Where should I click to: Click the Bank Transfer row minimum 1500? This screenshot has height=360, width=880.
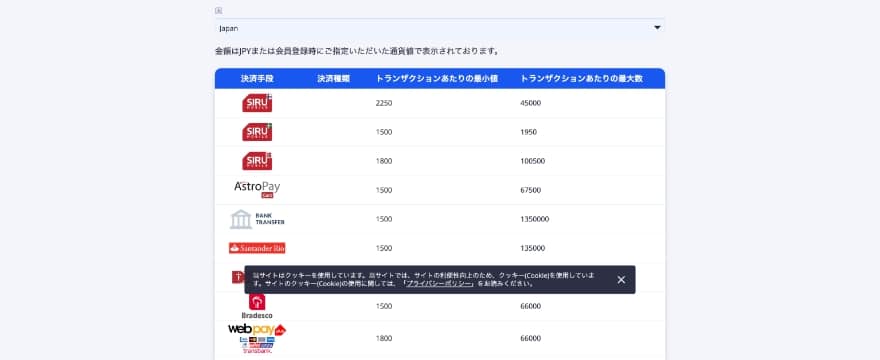(384, 219)
